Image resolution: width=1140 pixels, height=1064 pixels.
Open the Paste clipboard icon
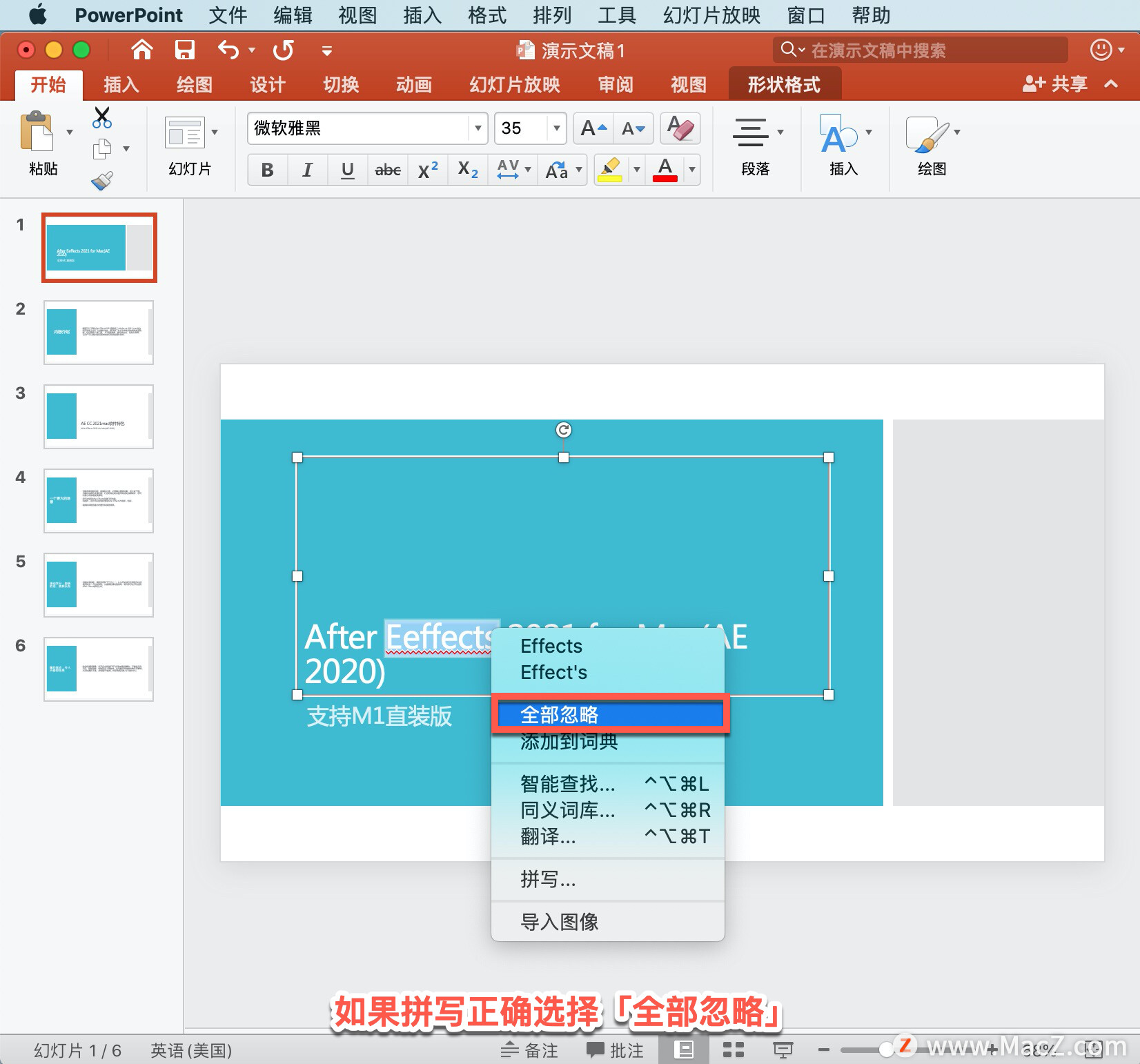click(37, 131)
